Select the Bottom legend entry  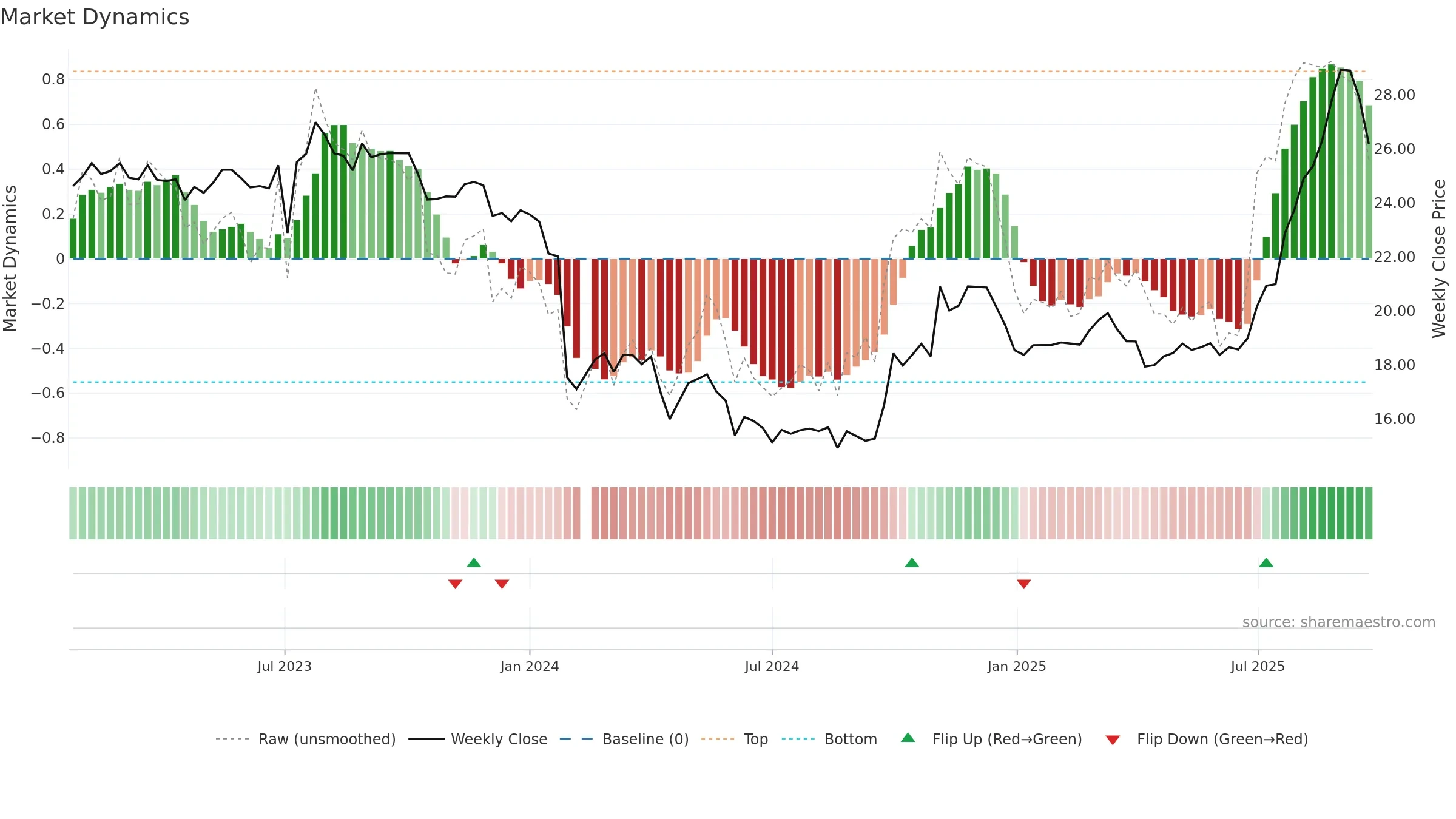pyautogui.click(x=829, y=739)
